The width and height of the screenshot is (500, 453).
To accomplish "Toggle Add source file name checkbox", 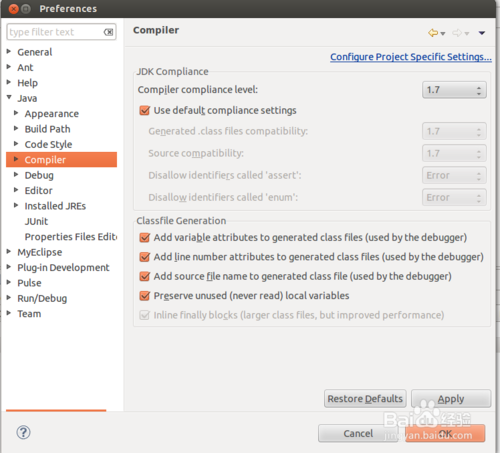I will pos(144,276).
